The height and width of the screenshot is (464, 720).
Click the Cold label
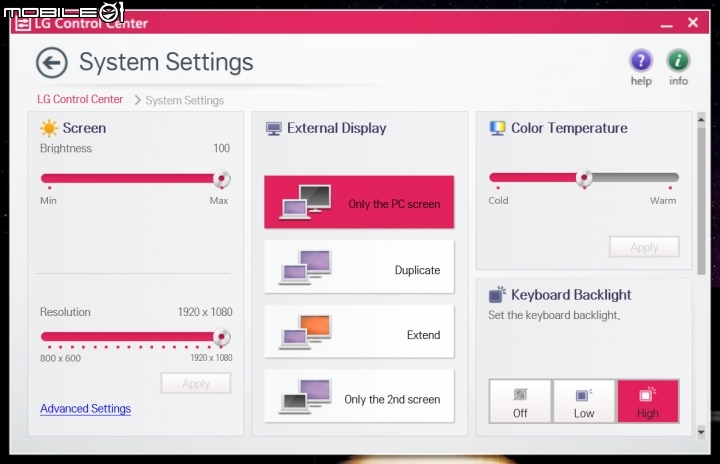[x=498, y=200]
